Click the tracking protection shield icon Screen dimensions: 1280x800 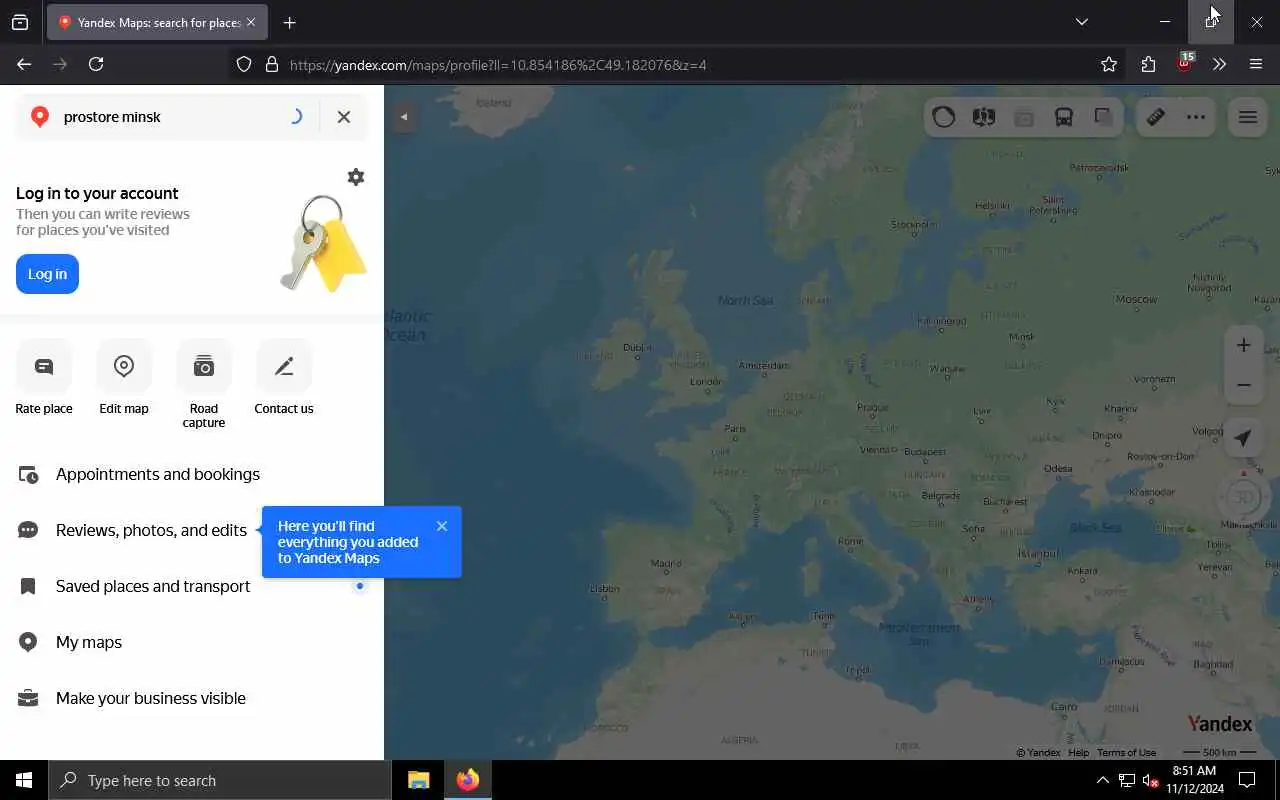244,65
